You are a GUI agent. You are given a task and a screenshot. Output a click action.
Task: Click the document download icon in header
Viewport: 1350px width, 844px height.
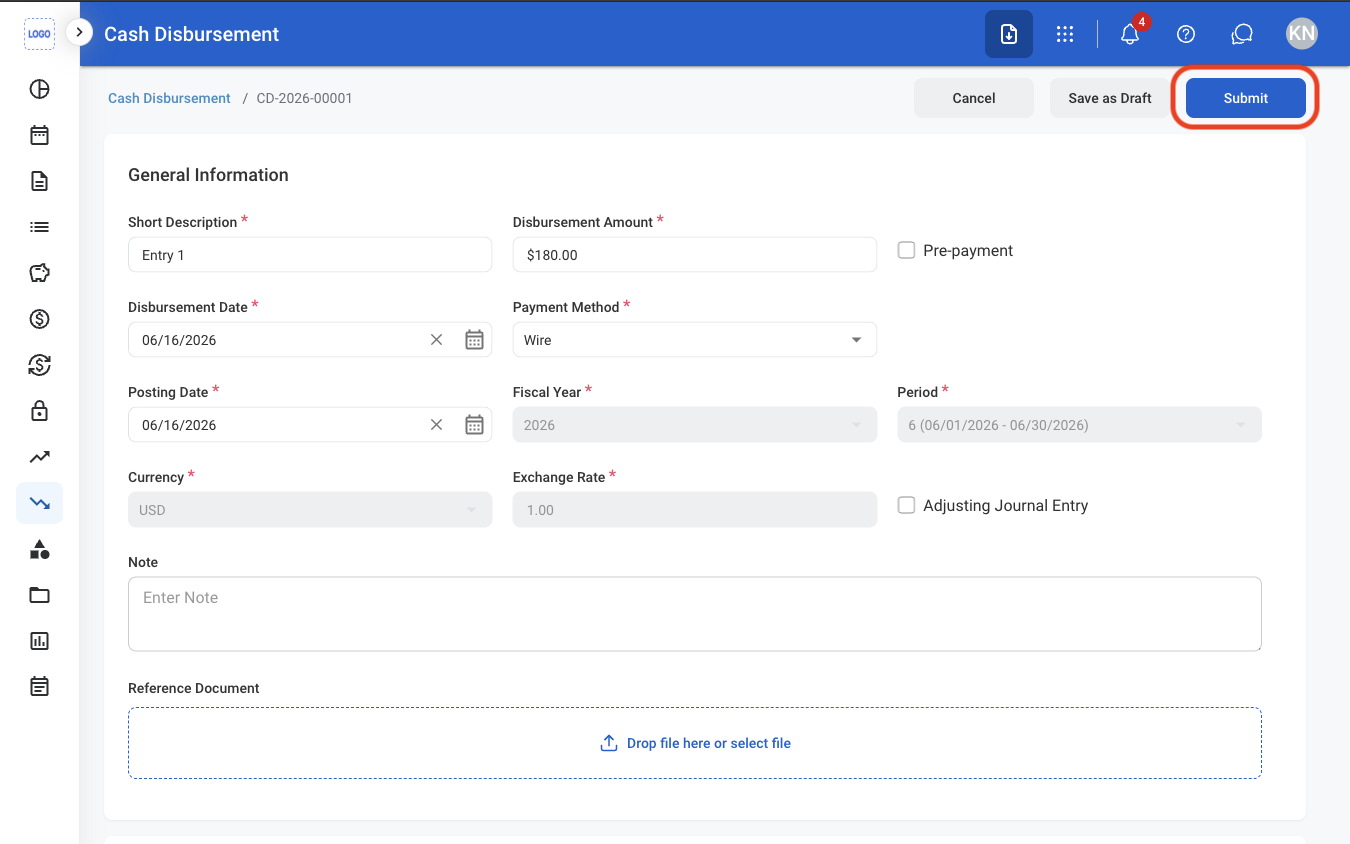coord(1009,34)
